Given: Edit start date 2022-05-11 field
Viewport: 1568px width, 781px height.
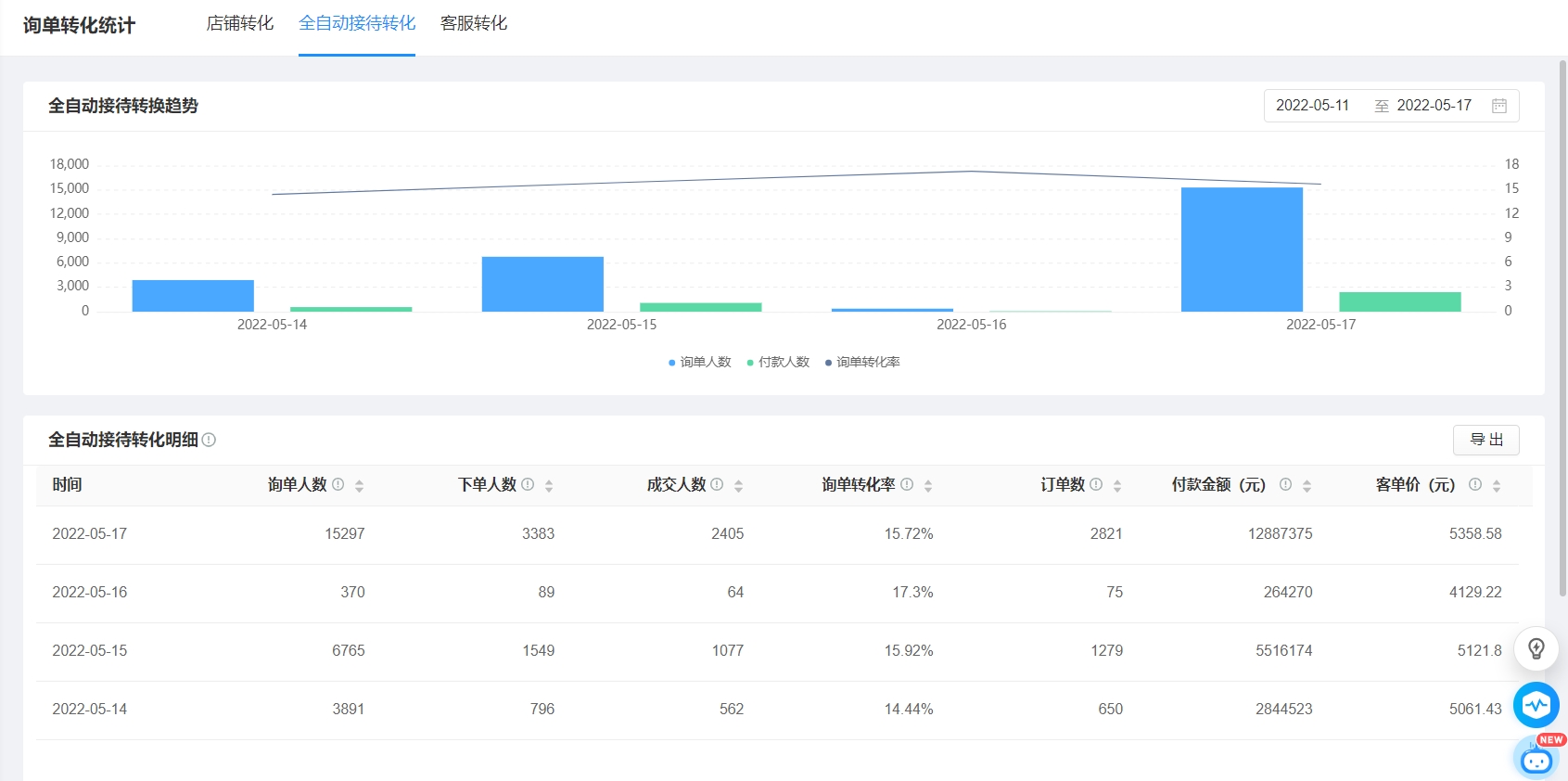Looking at the screenshot, I should 1312,106.
